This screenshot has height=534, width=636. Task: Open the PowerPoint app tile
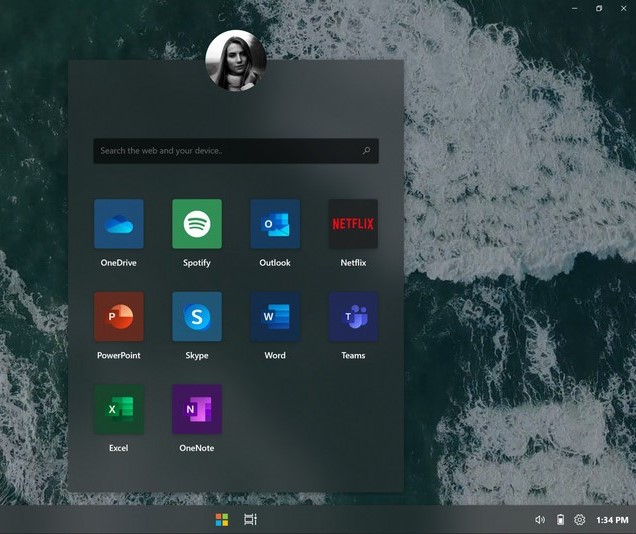pyautogui.click(x=119, y=317)
